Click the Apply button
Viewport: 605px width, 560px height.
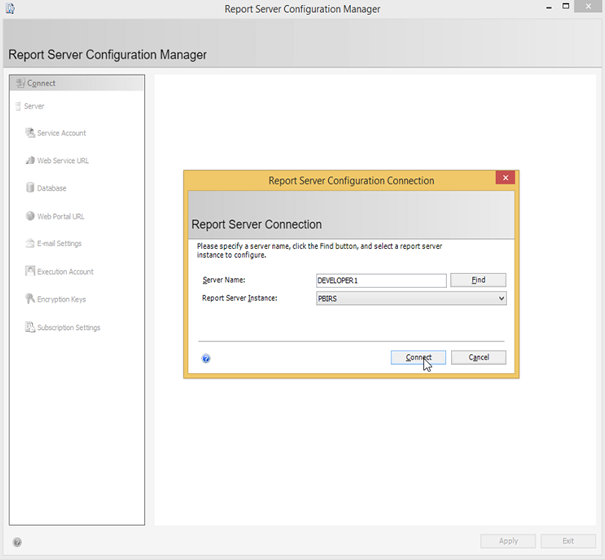[508, 541]
